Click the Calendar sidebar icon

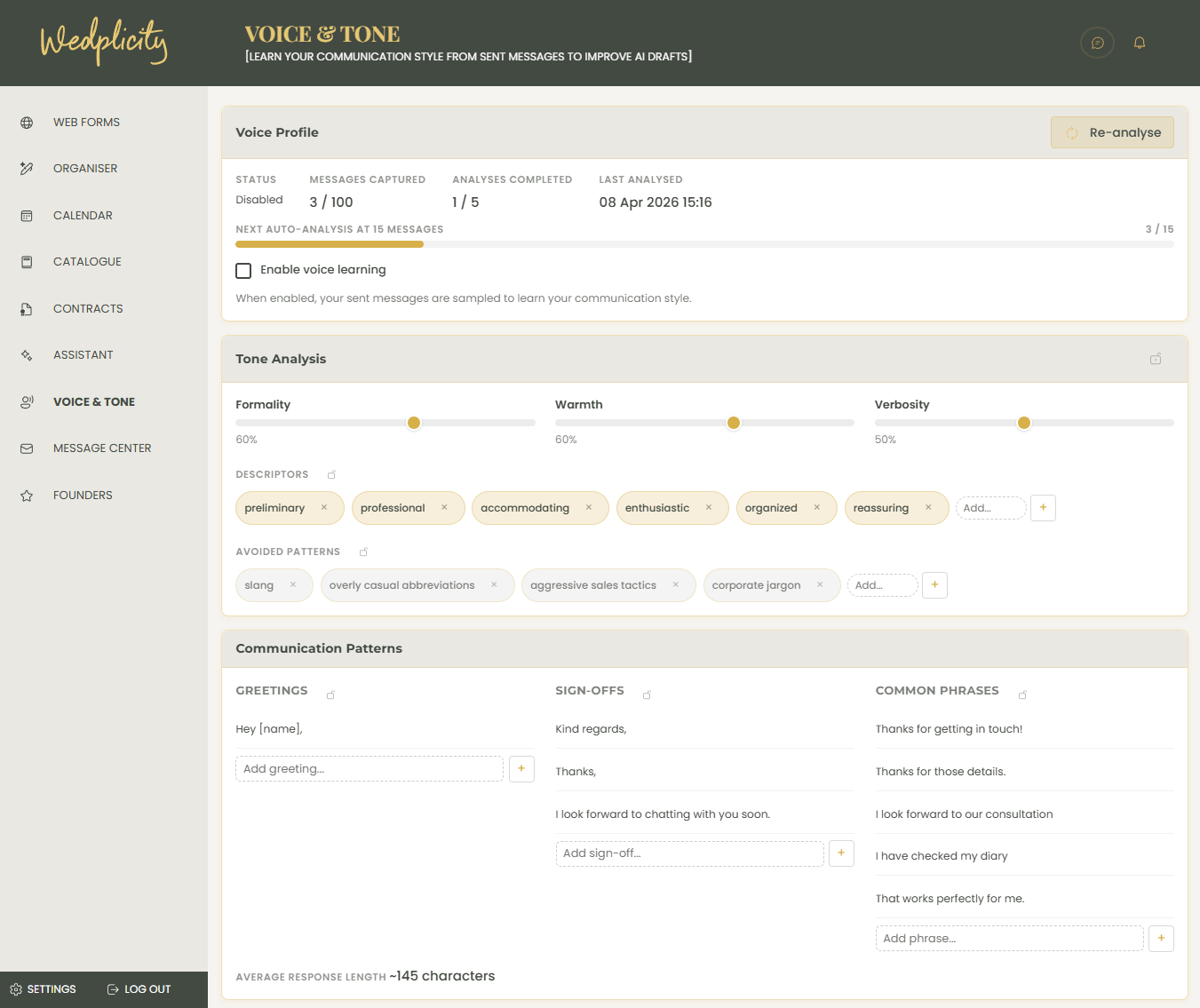point(27,216)
